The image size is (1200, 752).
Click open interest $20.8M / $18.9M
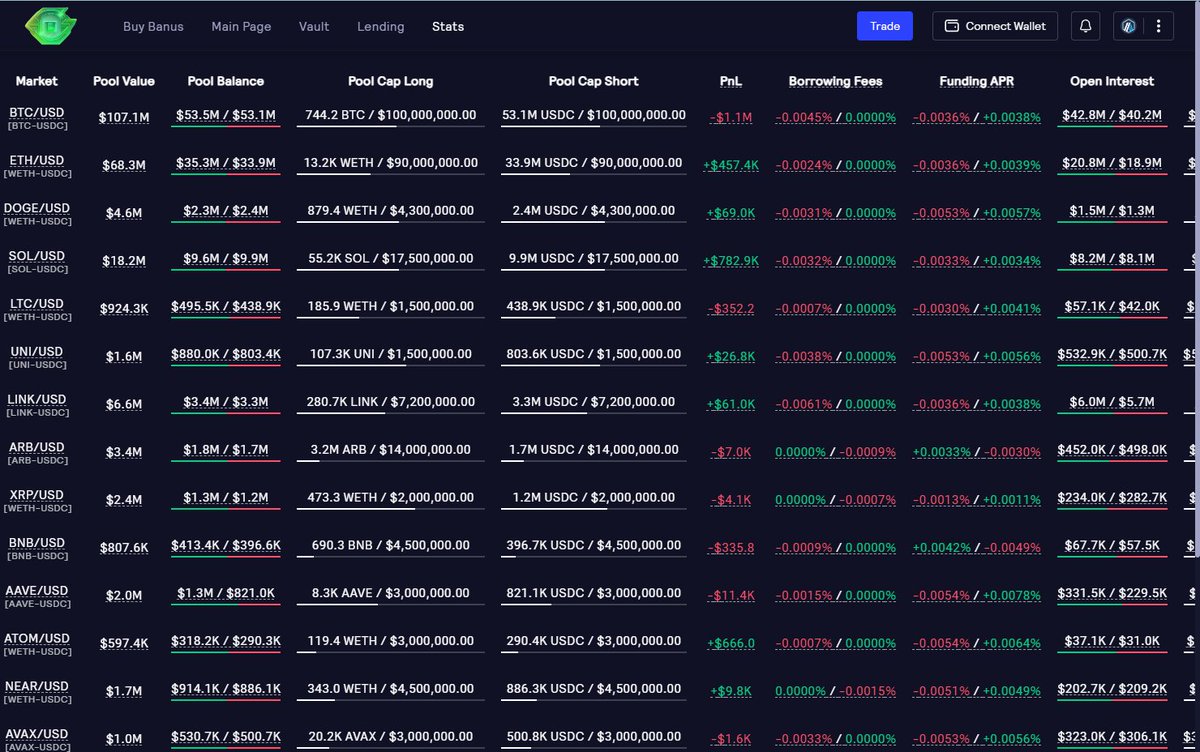1112,163
